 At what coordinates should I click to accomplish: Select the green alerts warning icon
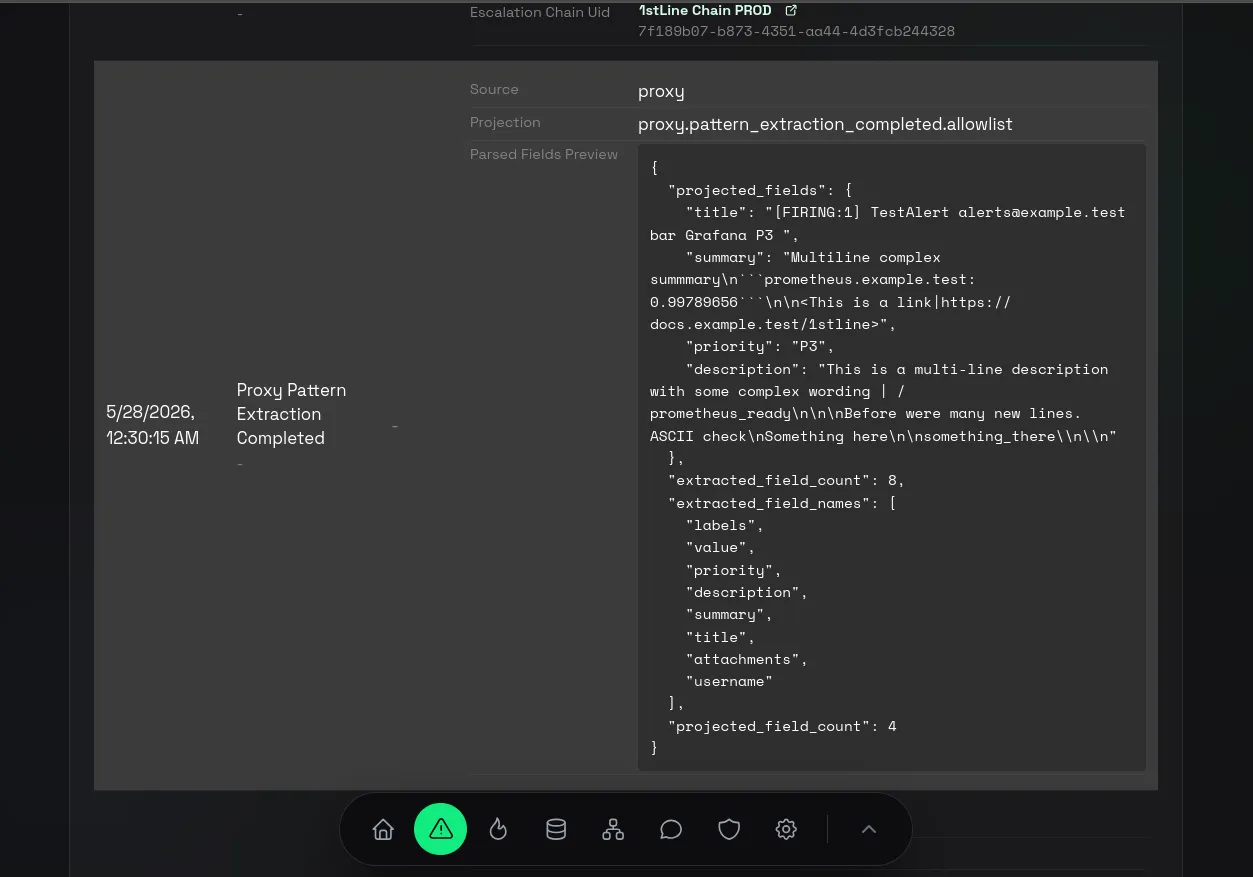click(440, 829)
